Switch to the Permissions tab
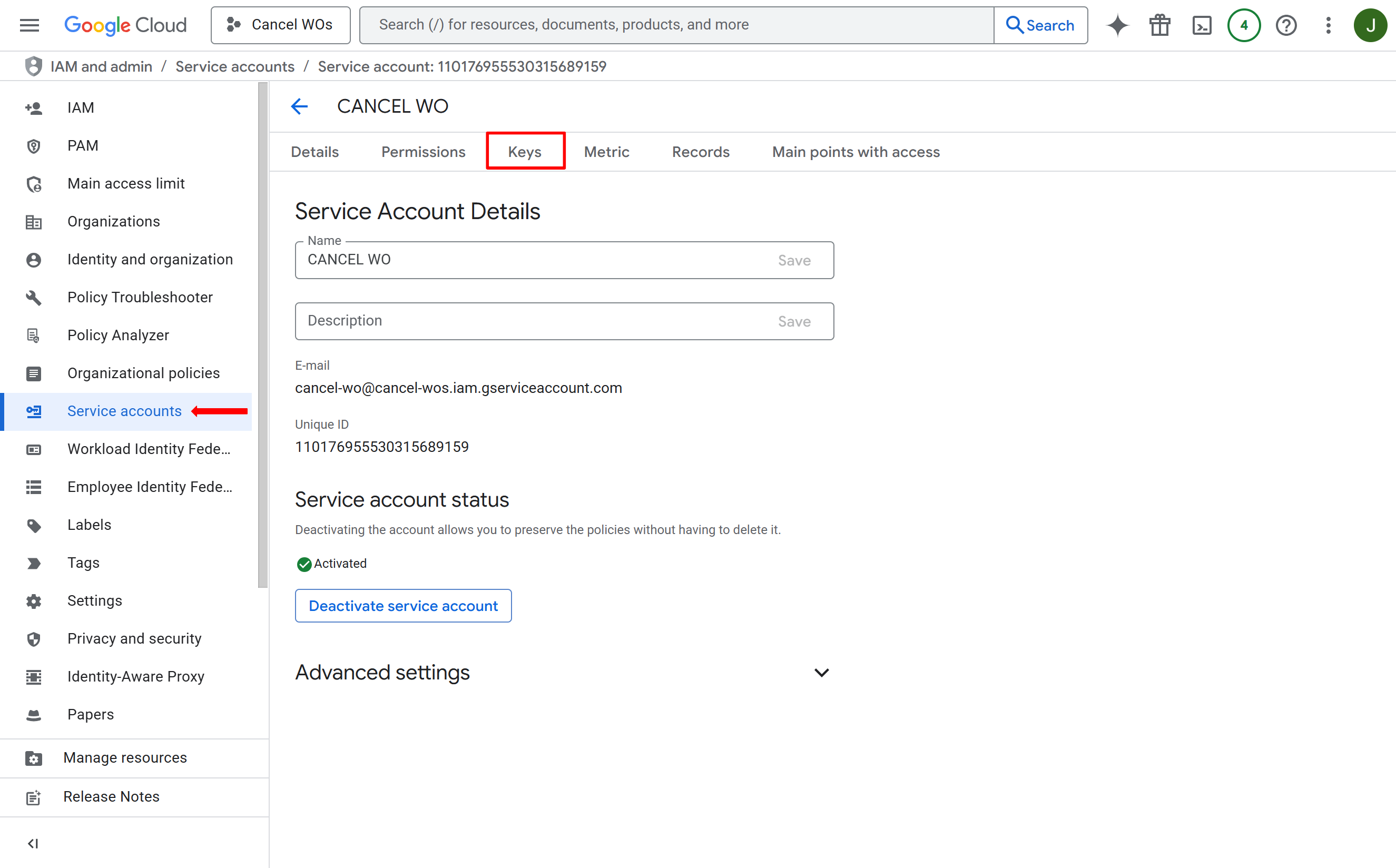Screen dimensions: 1396x868 [x=423, y=152]
